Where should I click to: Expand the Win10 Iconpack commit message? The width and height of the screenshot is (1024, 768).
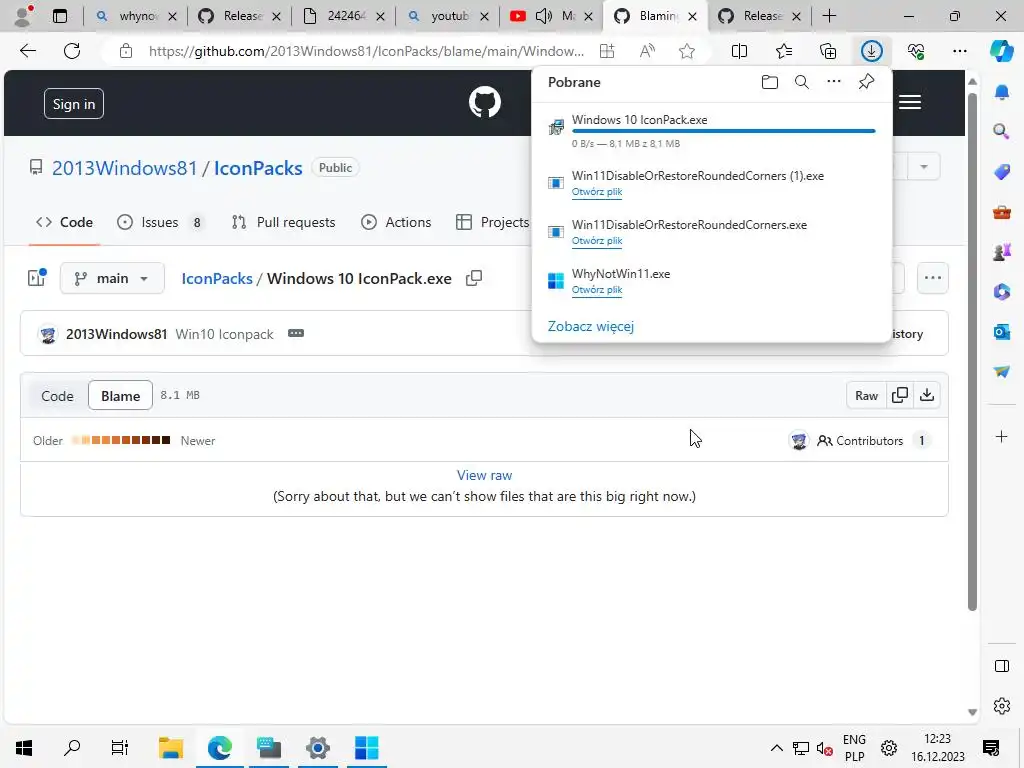click(296, 334)
